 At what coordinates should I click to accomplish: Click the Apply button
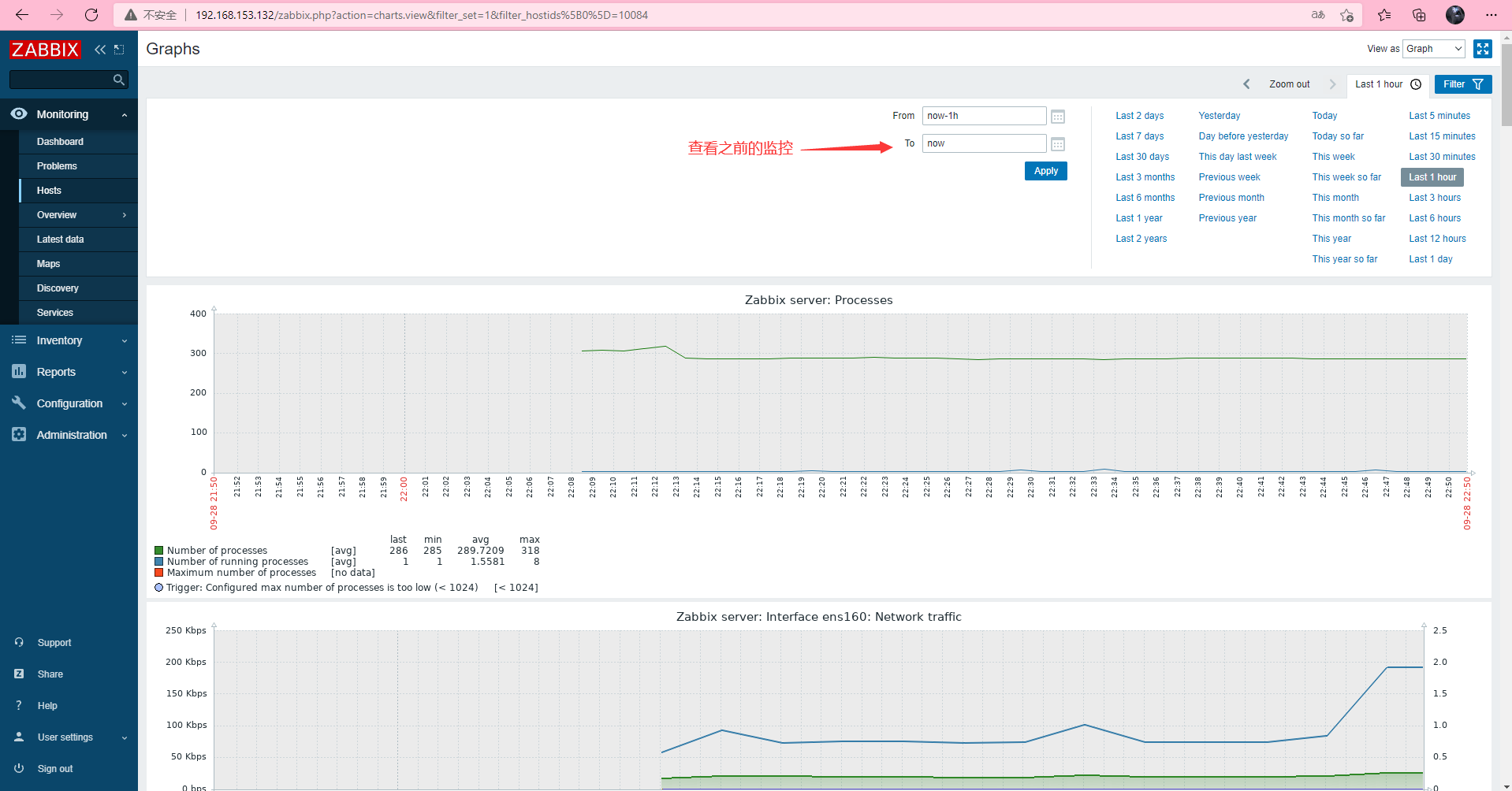click(1045, 171)
